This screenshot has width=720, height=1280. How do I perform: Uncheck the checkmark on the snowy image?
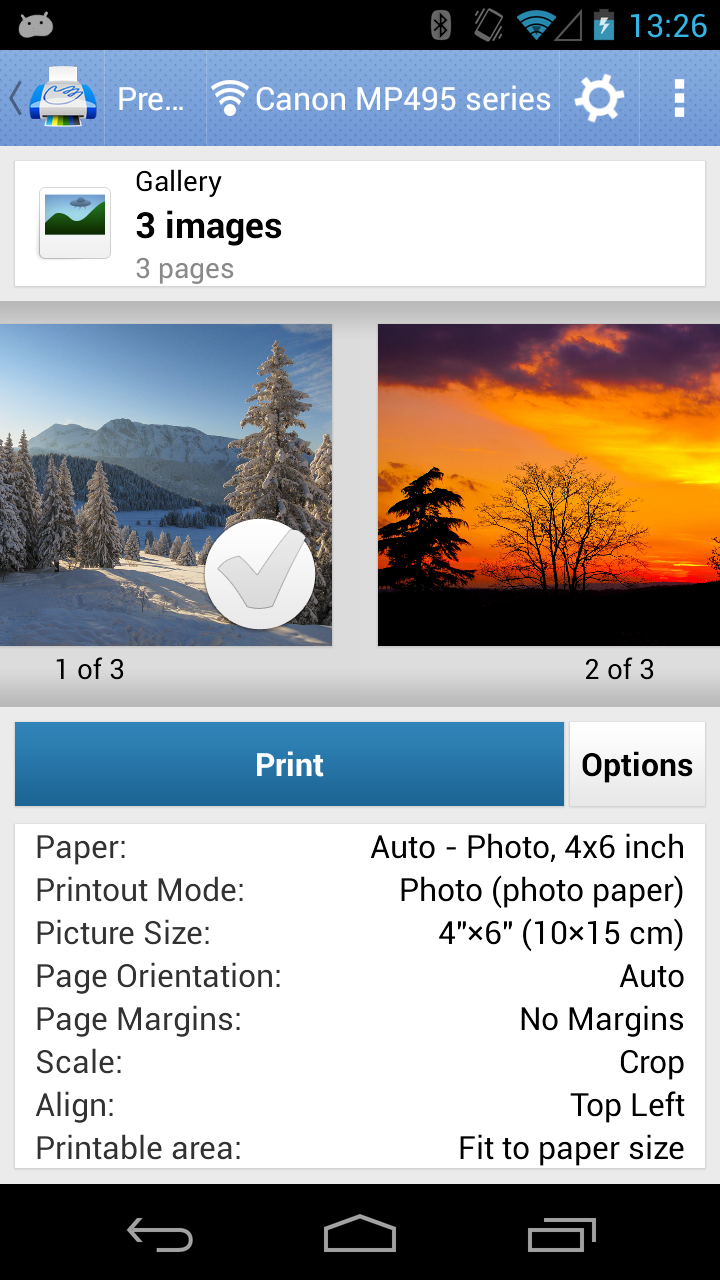click(260, 574)
